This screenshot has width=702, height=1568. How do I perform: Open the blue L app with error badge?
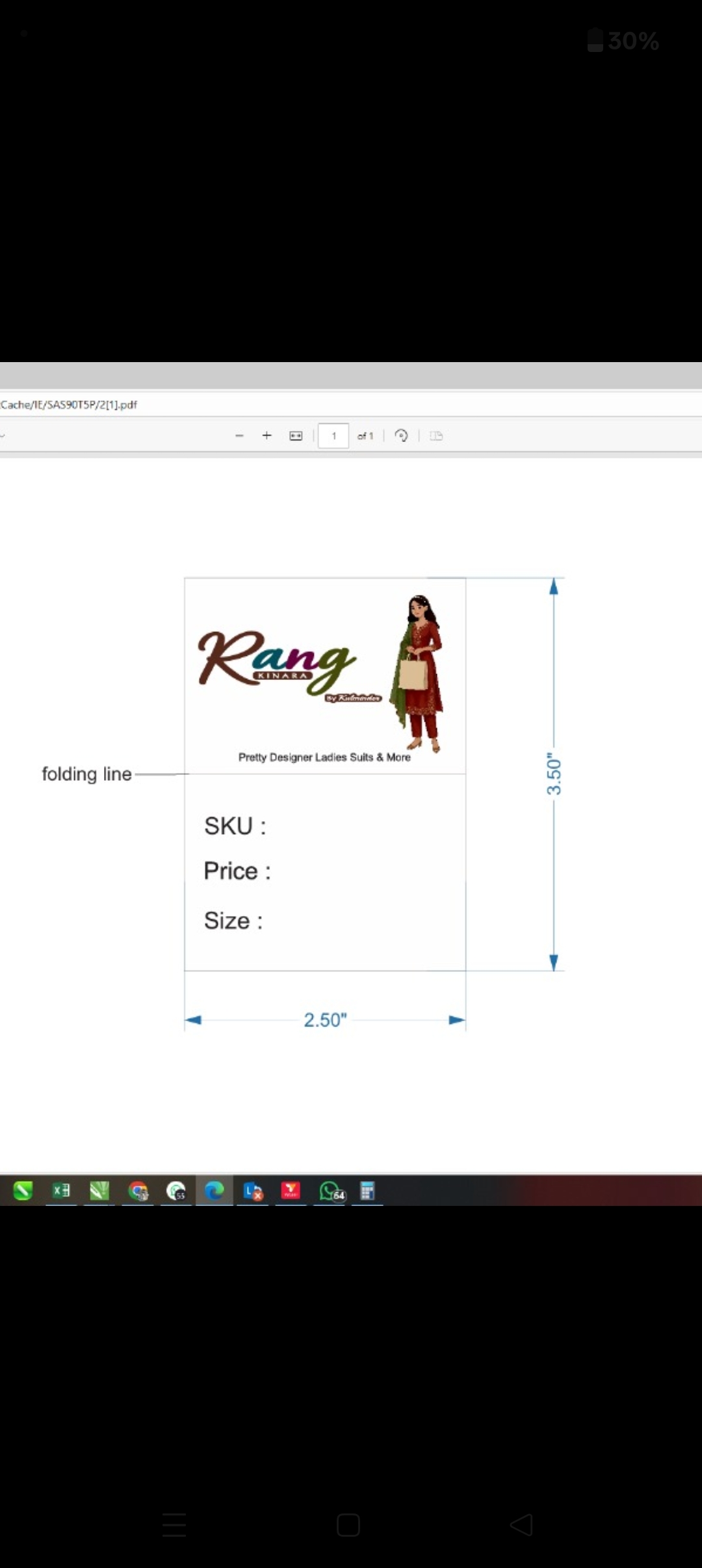pyautogui.click(x=252, y=1190)
